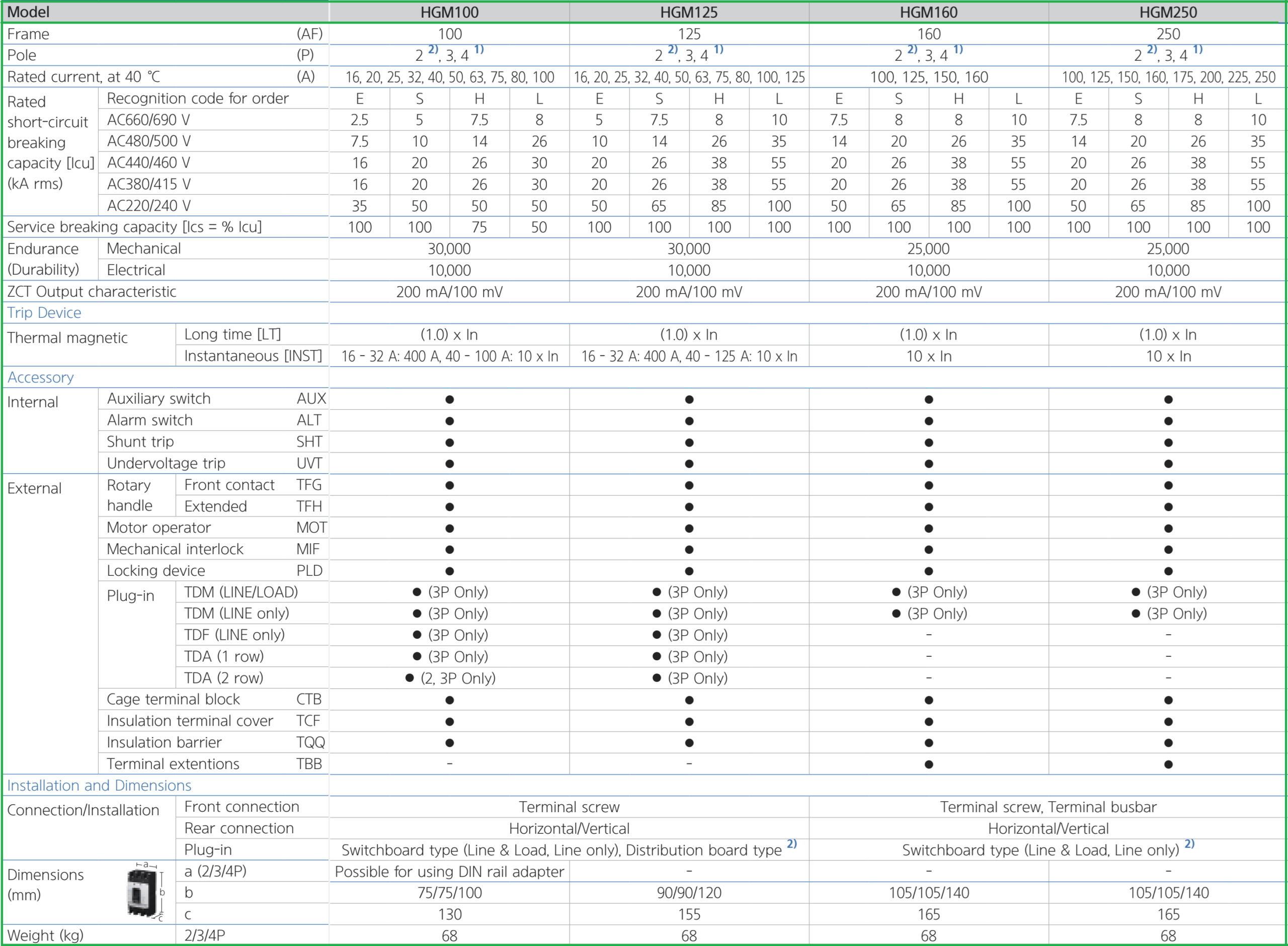Select the HGM250 model column header
This screenshot has height=946, width=1288.
[x=1168, y=12]
